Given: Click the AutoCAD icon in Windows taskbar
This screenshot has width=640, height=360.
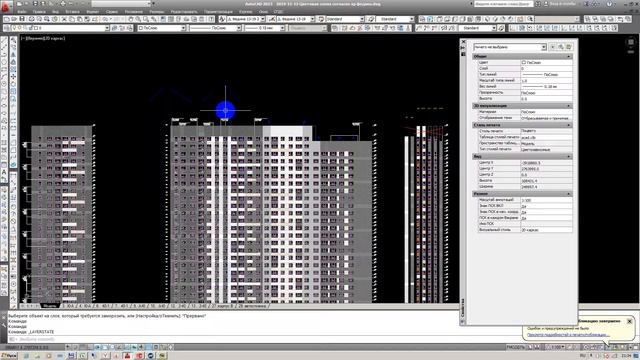Looking at the screenshot, I should coord(127,356).
